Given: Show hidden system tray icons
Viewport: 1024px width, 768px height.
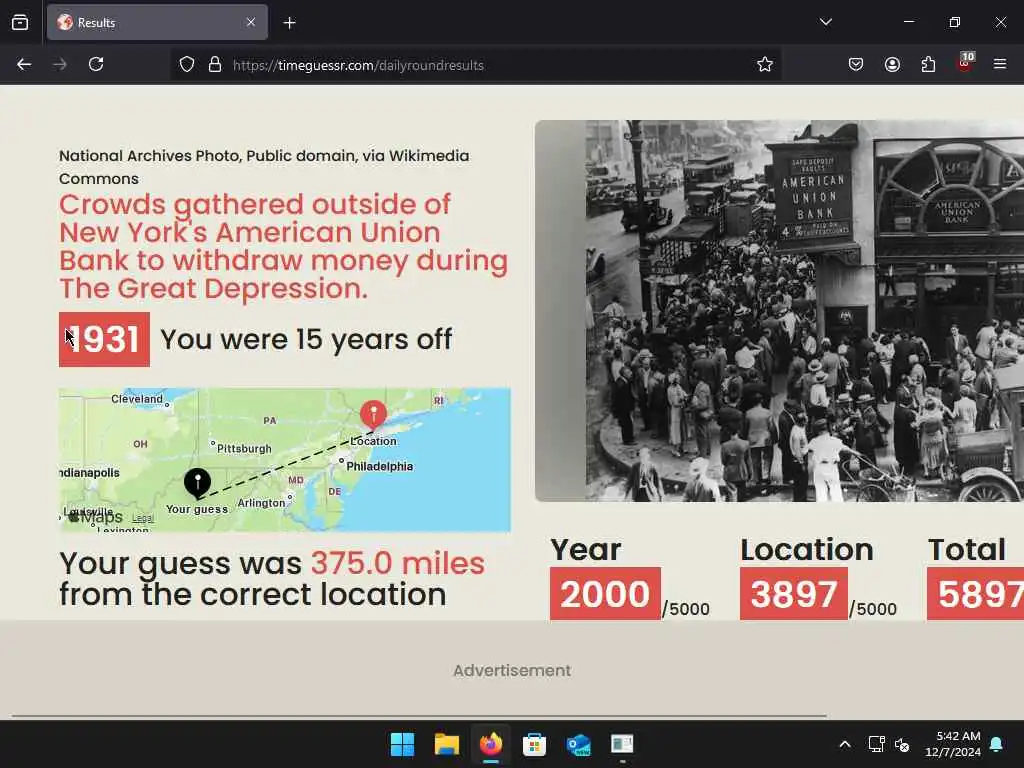Looking at the screenshot, I should click(x=844, y=744).
